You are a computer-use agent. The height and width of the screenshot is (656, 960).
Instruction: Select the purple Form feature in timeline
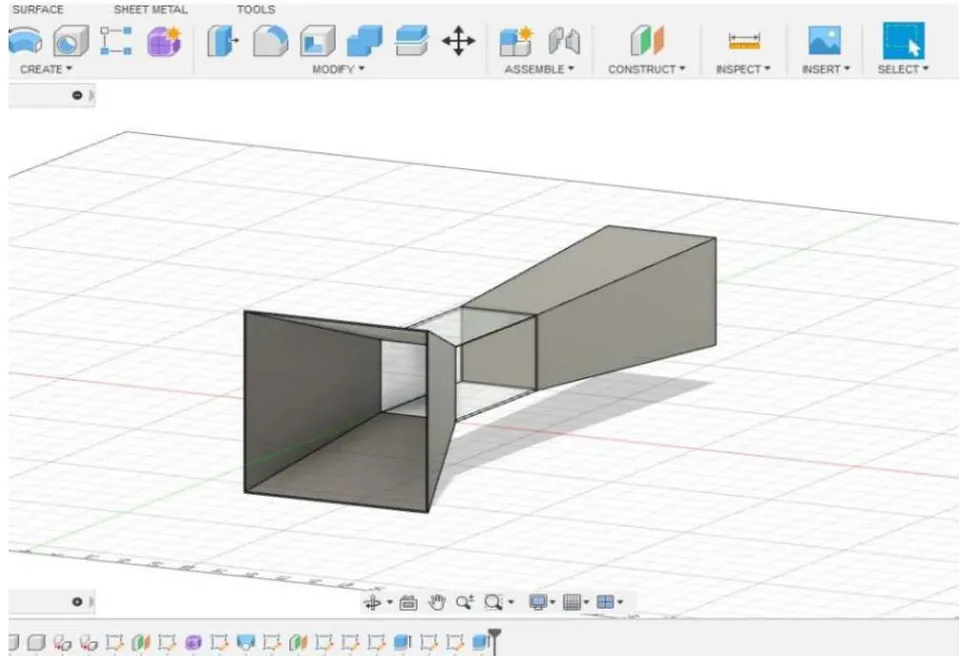tap(193, 642)
